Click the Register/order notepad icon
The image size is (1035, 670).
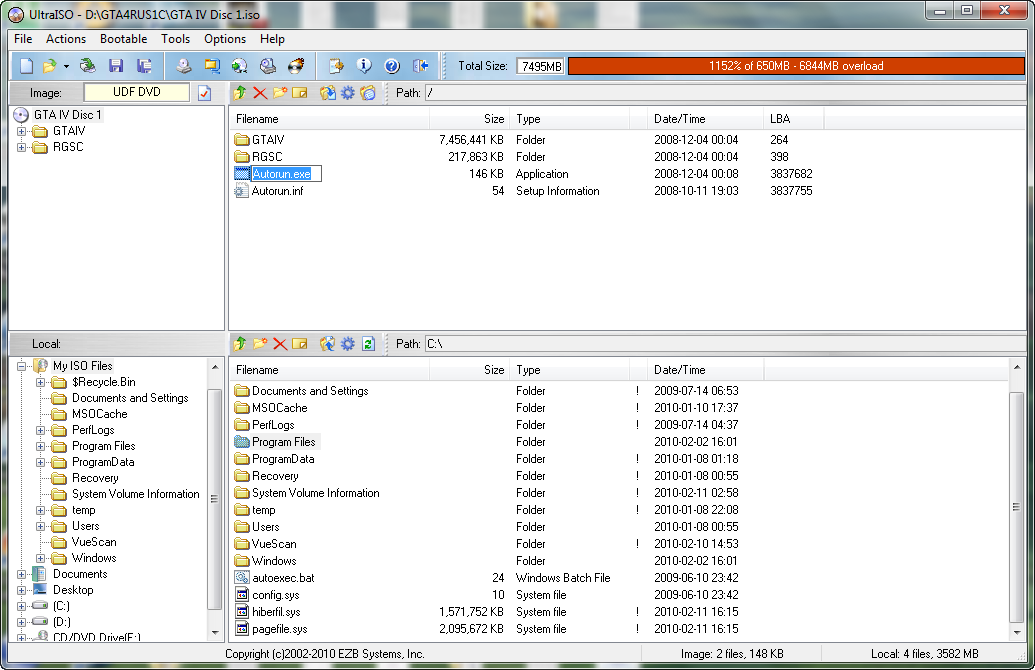(x=336, y=66)
